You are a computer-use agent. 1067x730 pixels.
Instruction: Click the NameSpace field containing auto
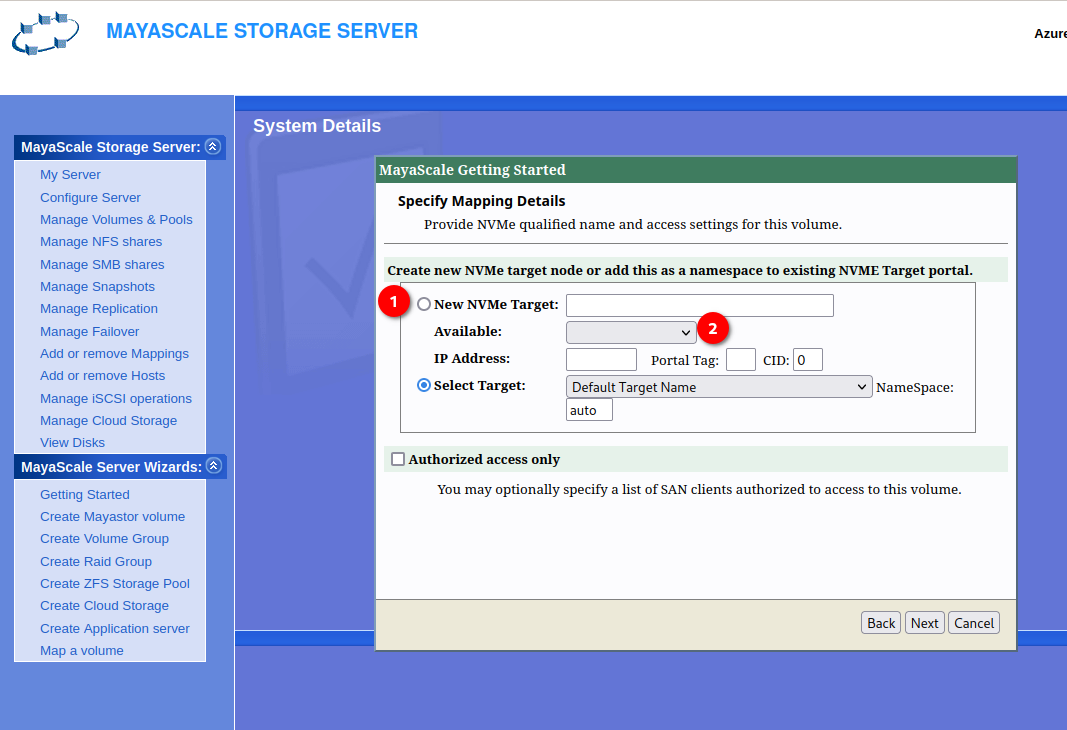[589, 410]
